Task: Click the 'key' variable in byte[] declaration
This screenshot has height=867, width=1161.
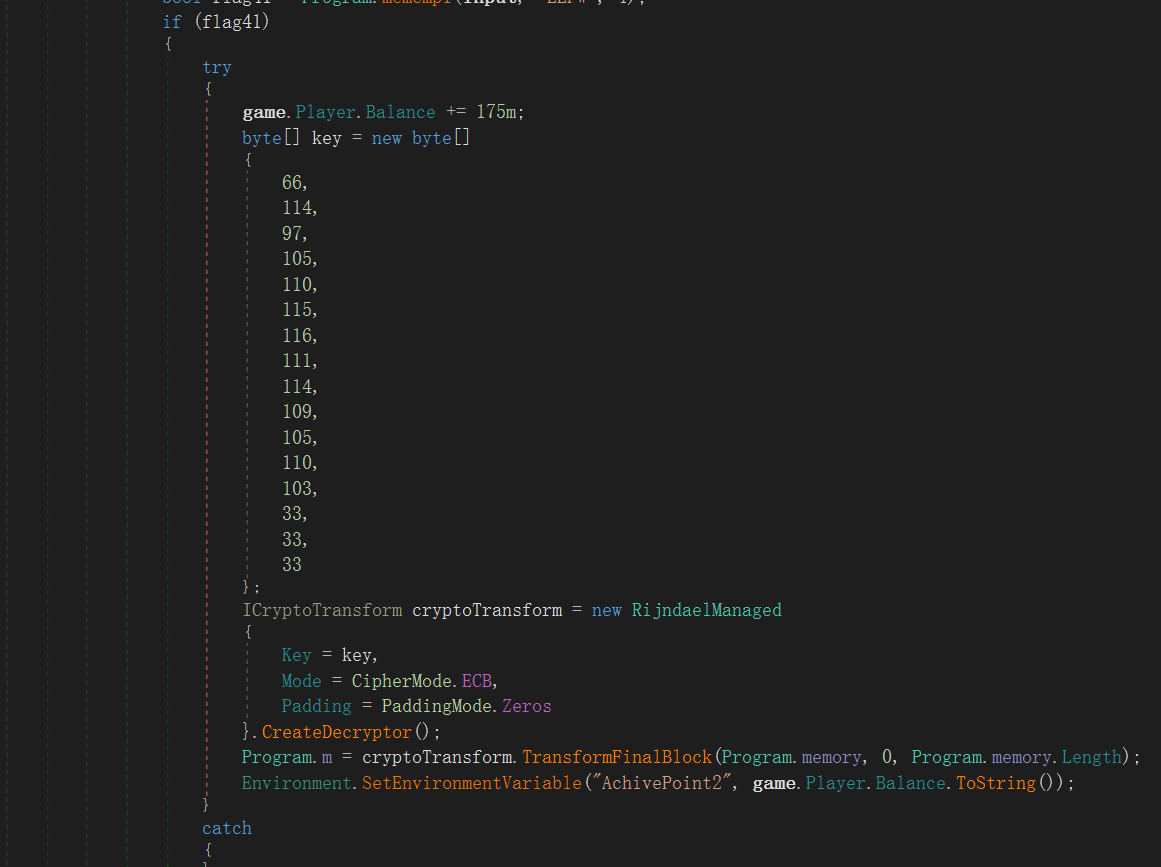Action: 327,138
